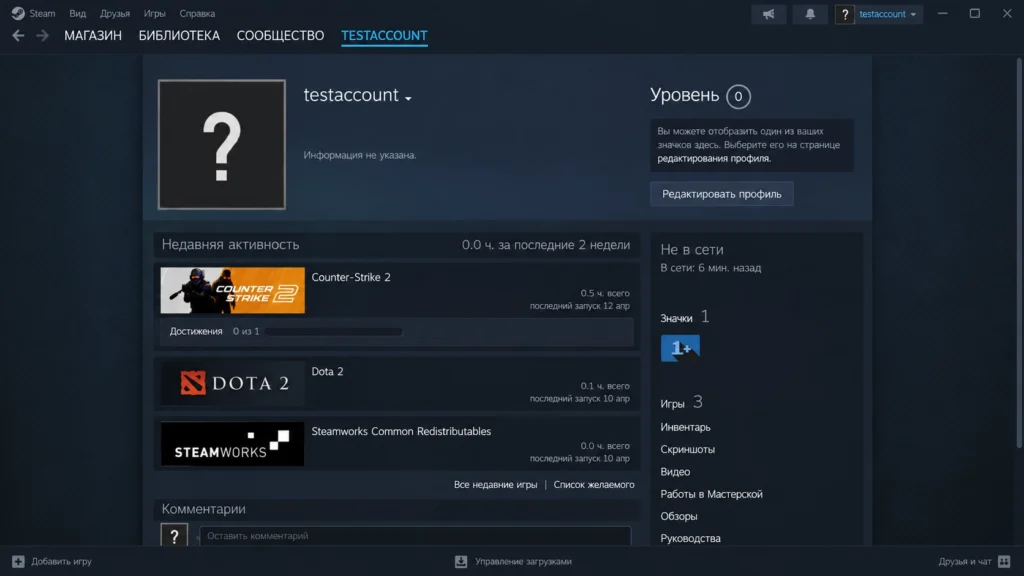1024x576 pixels.
Task: Click the Не в сети status text
Action: click(x=692, y=249)
